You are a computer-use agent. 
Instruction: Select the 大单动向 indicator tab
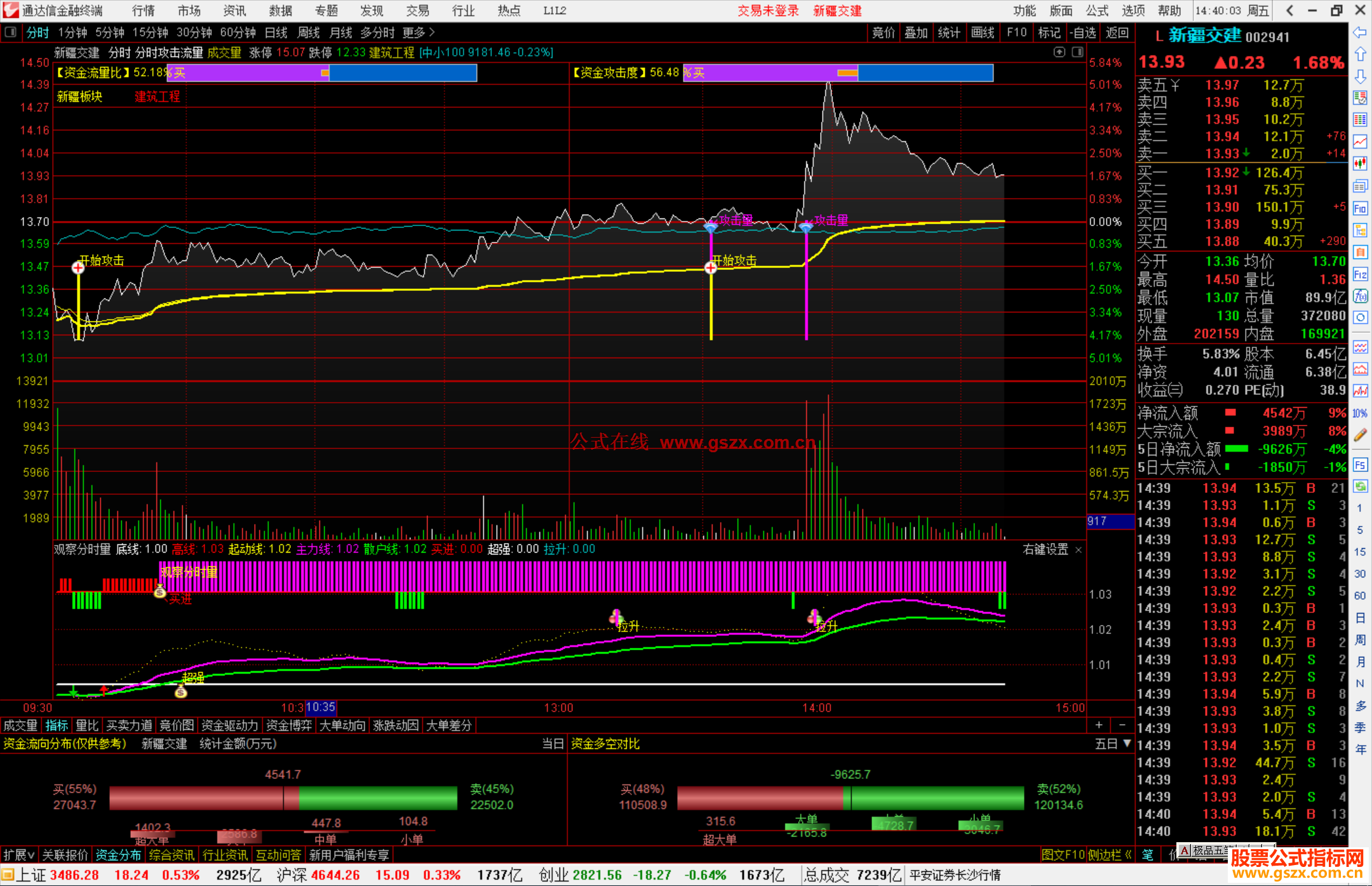[342, 725]
